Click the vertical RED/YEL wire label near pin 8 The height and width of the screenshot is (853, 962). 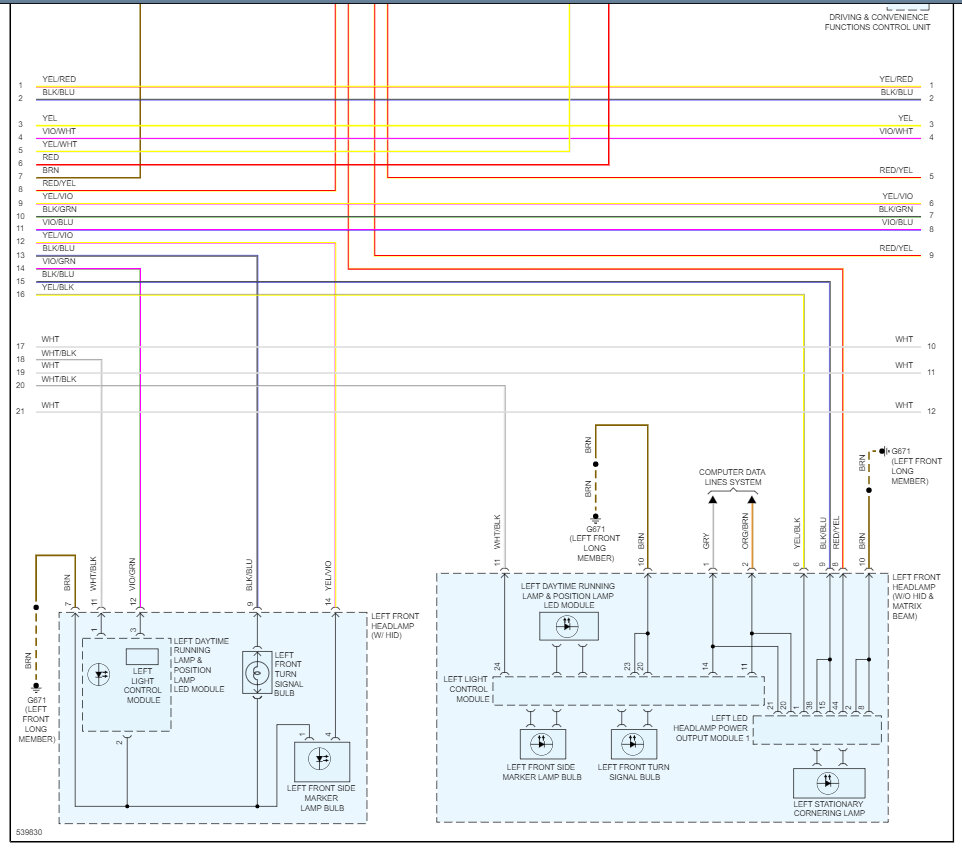[x=836, y=533]
